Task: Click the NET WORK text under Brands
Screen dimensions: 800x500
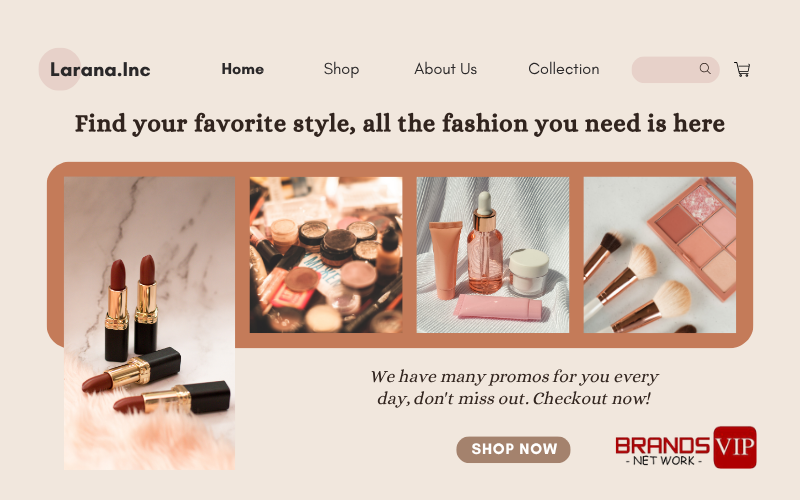Action: click(x=664, y=461)
